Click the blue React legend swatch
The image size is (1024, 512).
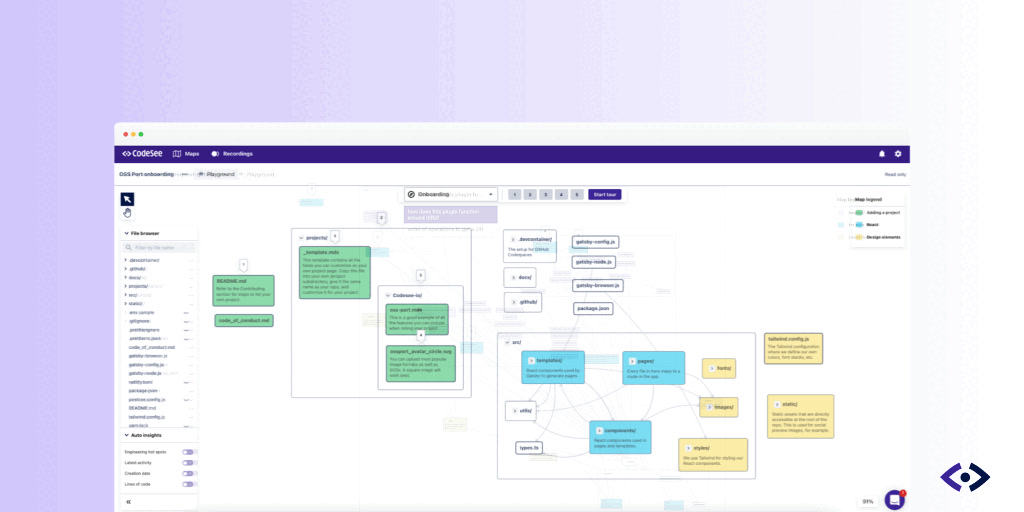tap(859, 225)
